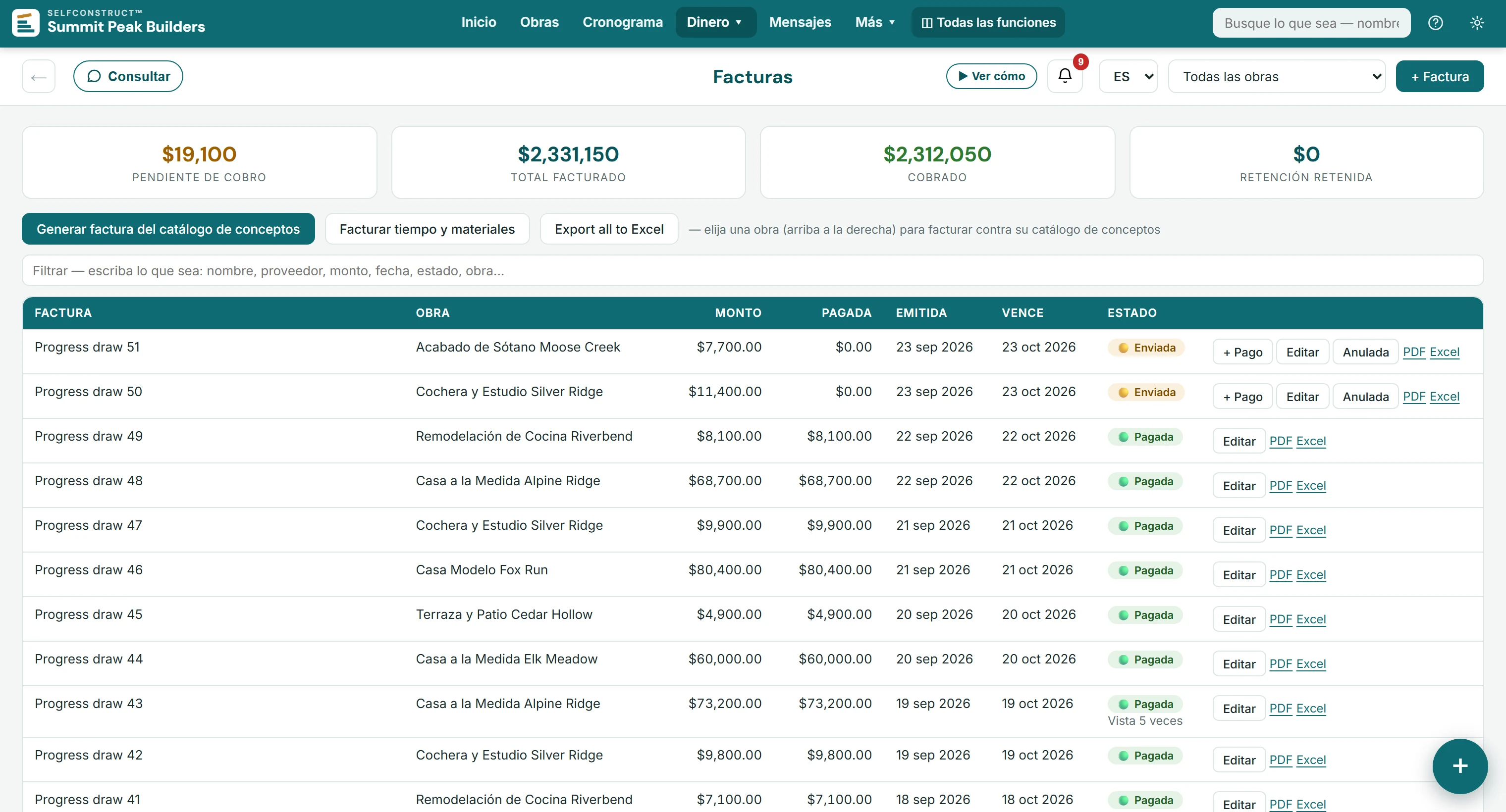Viewport: 1506px width, 812px height.
Task: Open Consultar chat button
Action: 128,76
